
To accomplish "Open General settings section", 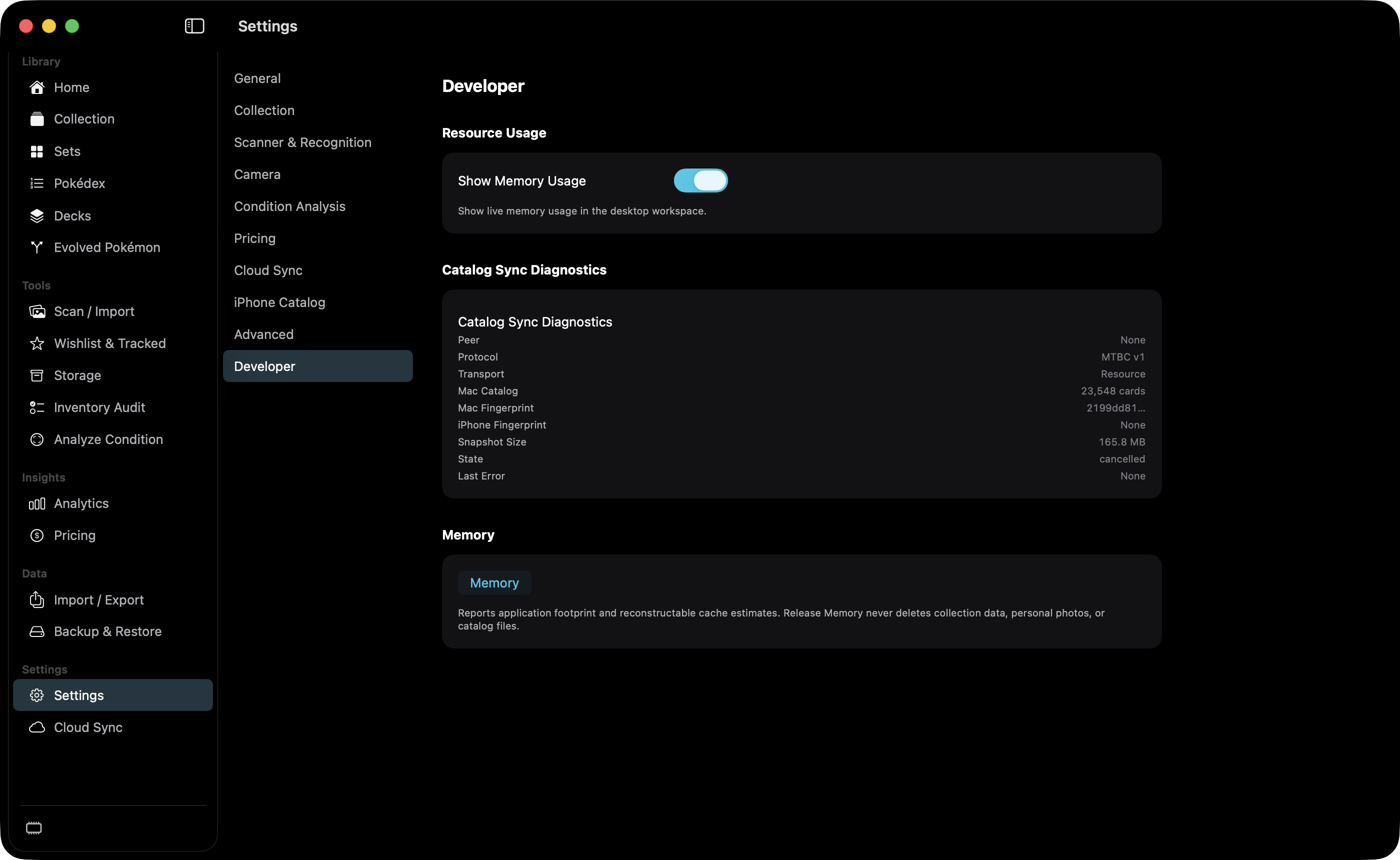I will click(x=318, y=78).
